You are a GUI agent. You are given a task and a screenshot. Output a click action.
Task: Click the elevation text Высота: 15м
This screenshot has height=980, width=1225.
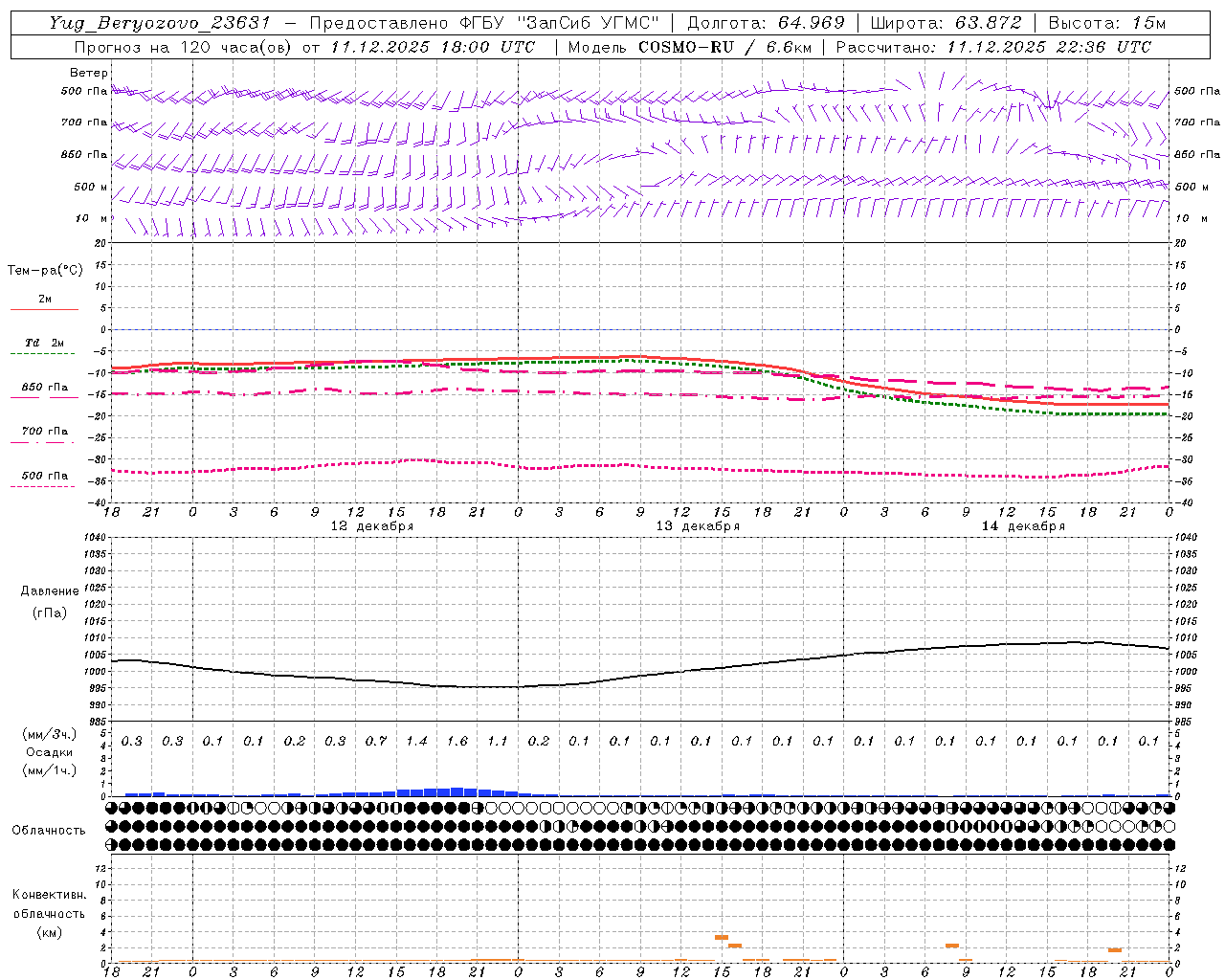point(1107,23)
